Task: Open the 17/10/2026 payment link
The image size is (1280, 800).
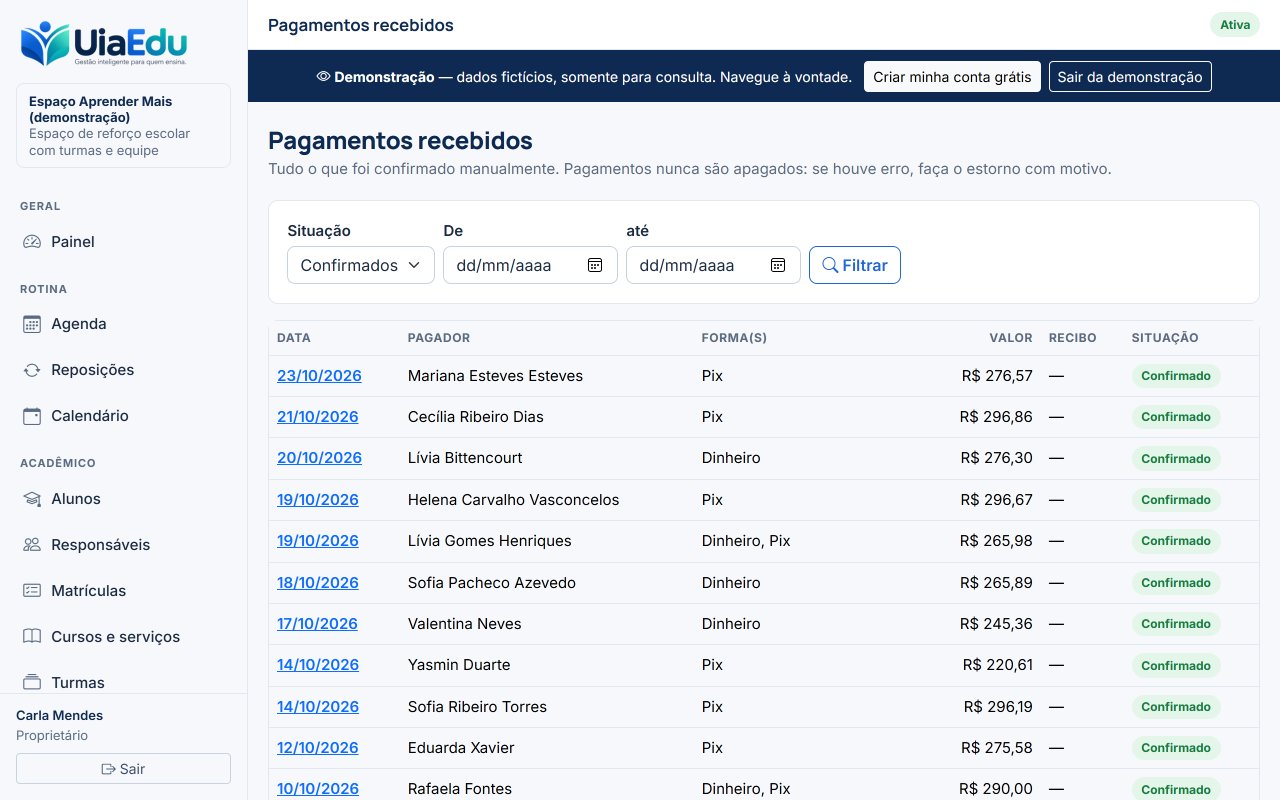Action: pyautogui.click(x=317, y=624)
